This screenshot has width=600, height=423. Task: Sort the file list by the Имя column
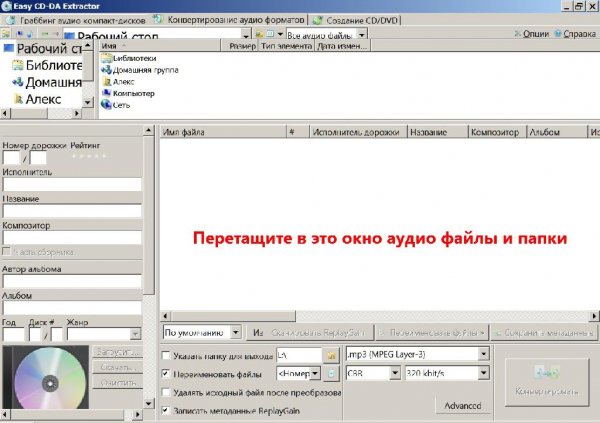coord(160,46)
